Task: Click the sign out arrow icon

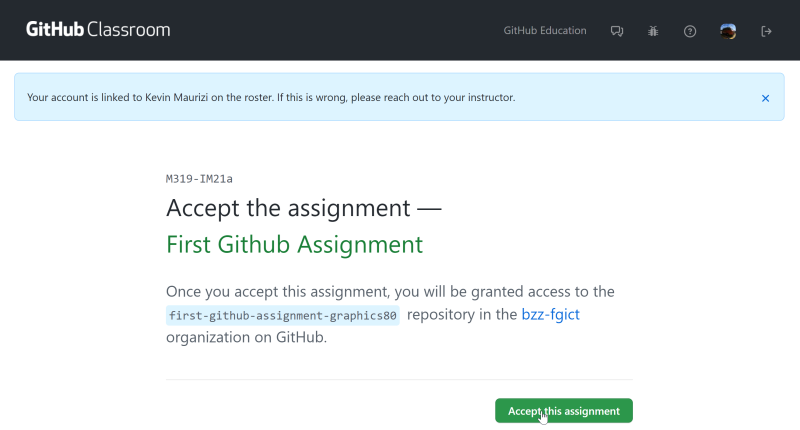Action: tap(766, 31)
